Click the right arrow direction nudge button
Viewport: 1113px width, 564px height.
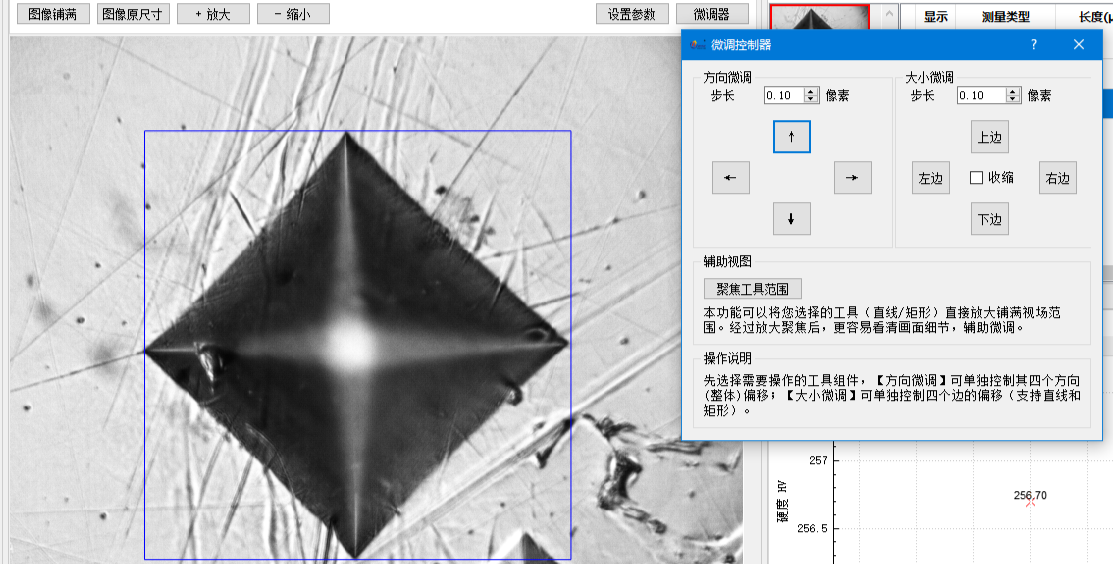852,177
